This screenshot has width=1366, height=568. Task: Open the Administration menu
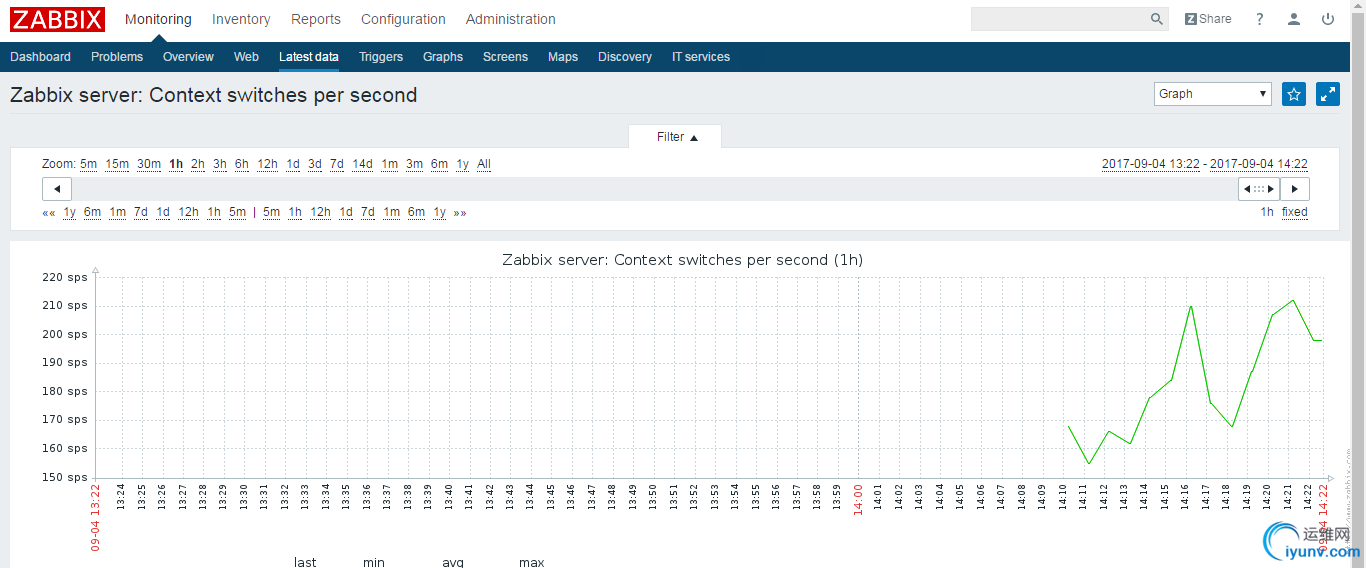pos(511,19)
